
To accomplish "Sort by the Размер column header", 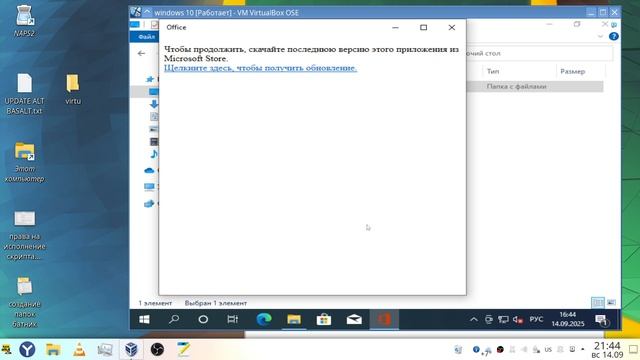I will click(x=573, y=71).
